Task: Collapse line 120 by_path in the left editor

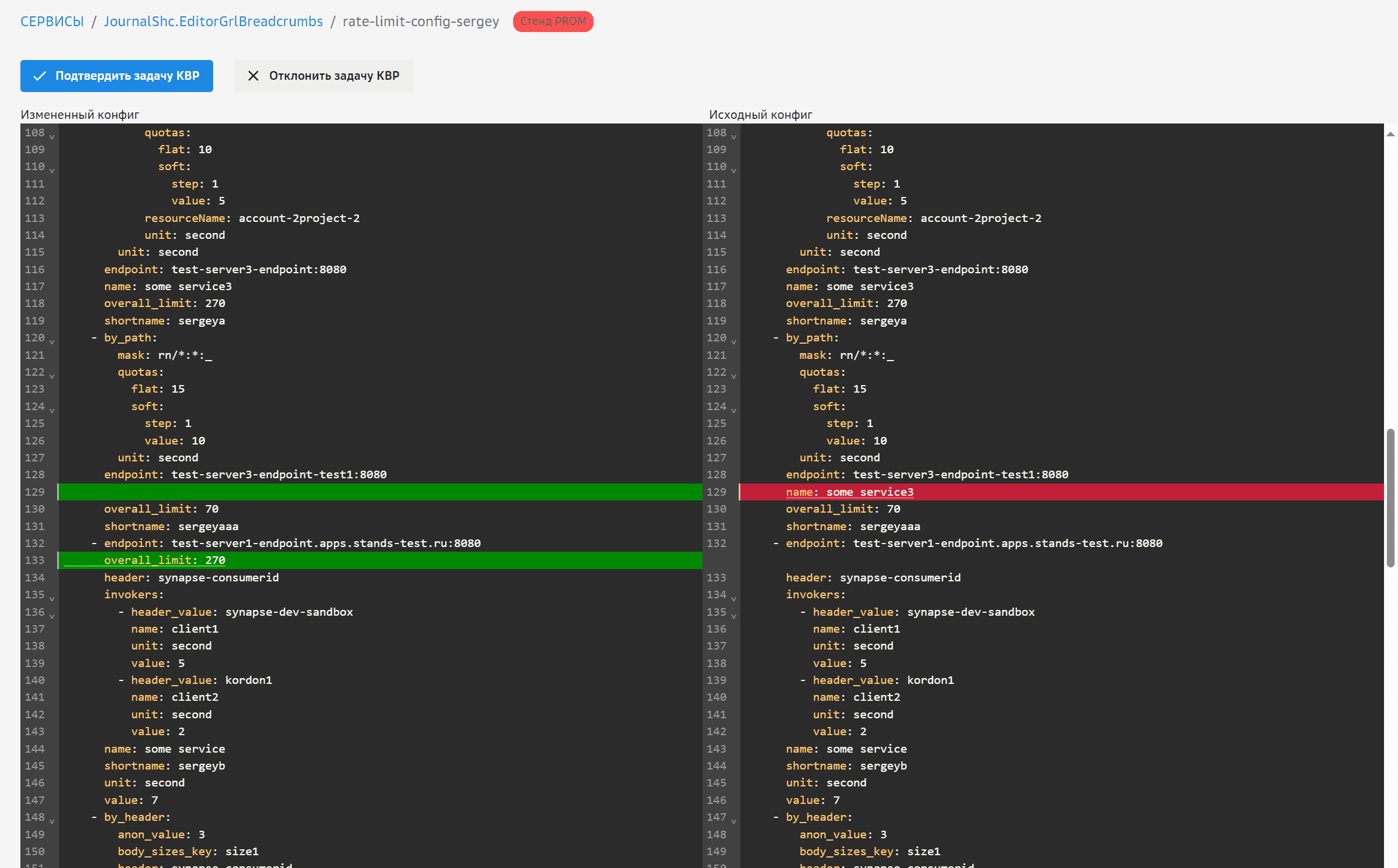Action: point(52,342)
